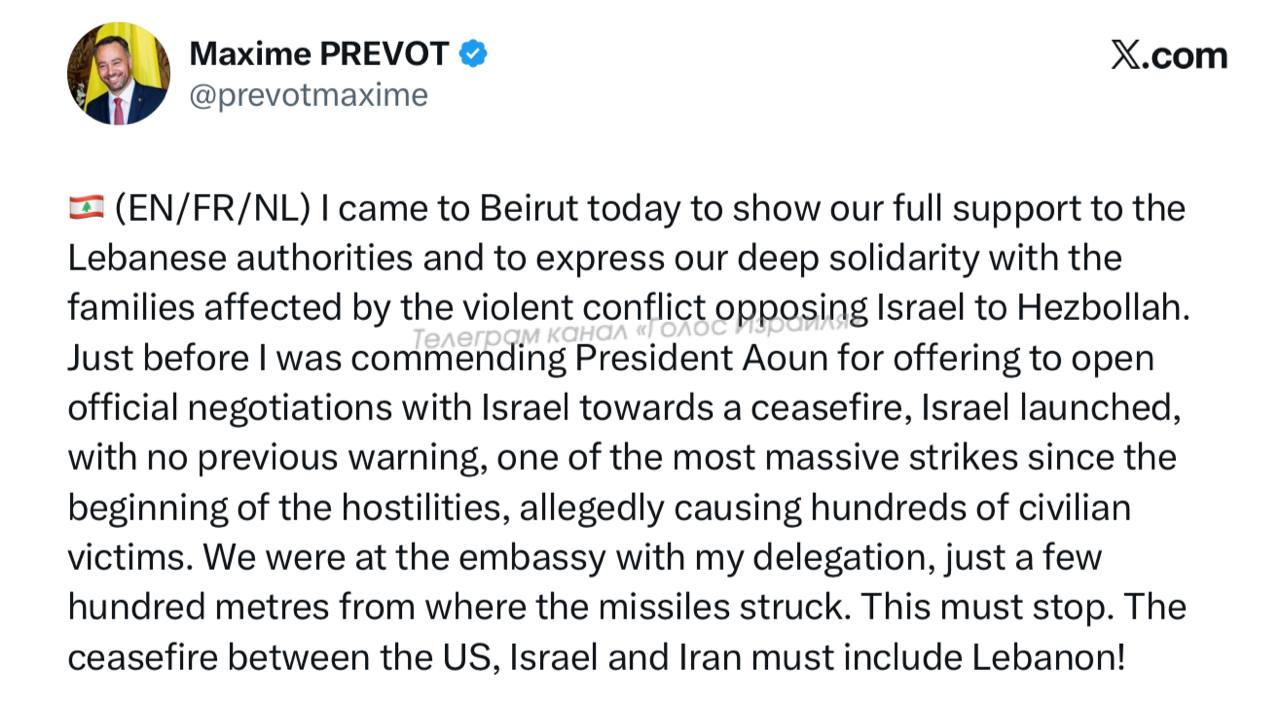
Task: Click the Lebanese flag emoji
Action: point(86,209)
